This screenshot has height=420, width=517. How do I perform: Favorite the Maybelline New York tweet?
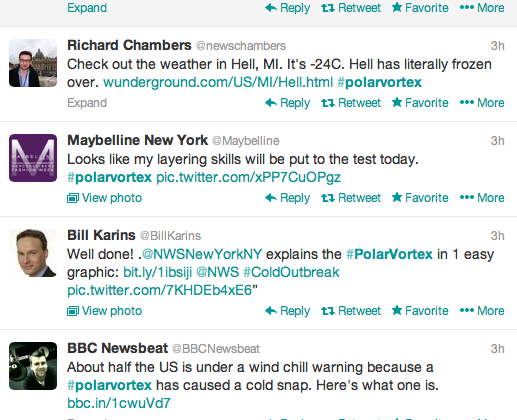[x=420, y=198]
